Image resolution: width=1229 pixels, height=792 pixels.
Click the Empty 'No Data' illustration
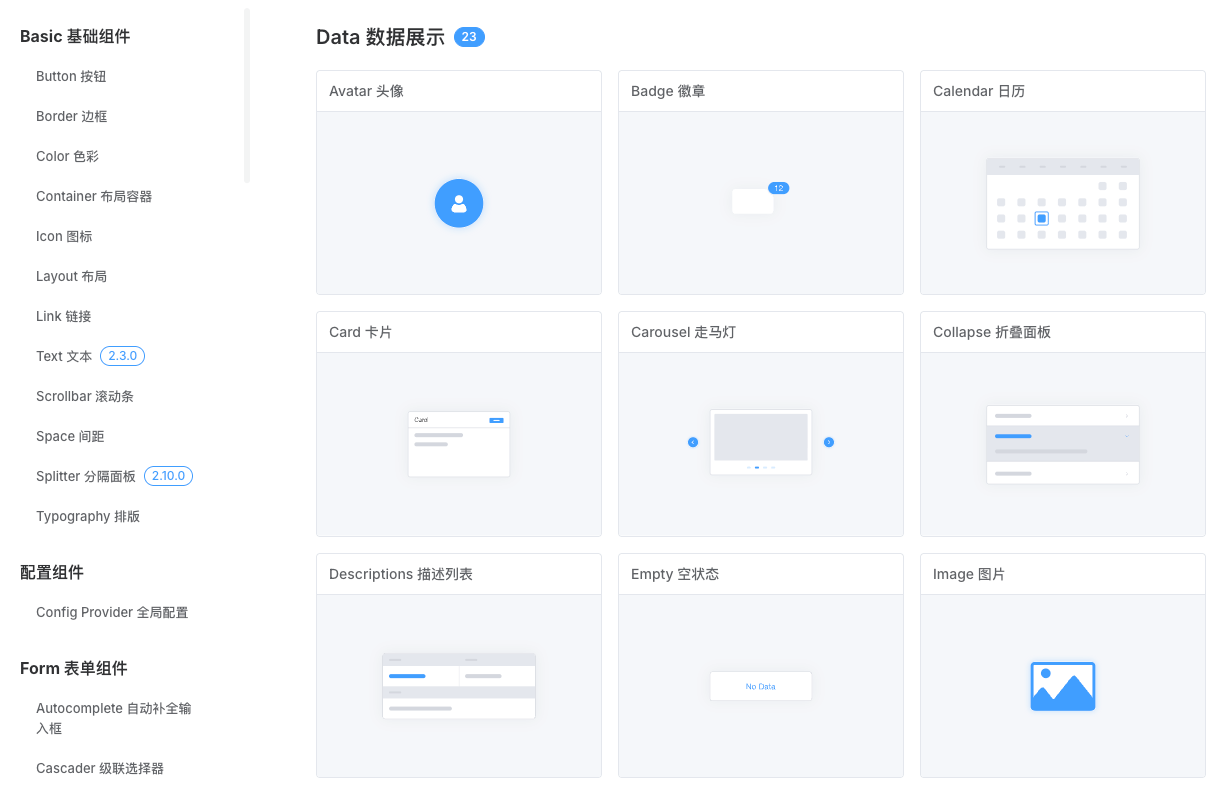click(760, 686)
